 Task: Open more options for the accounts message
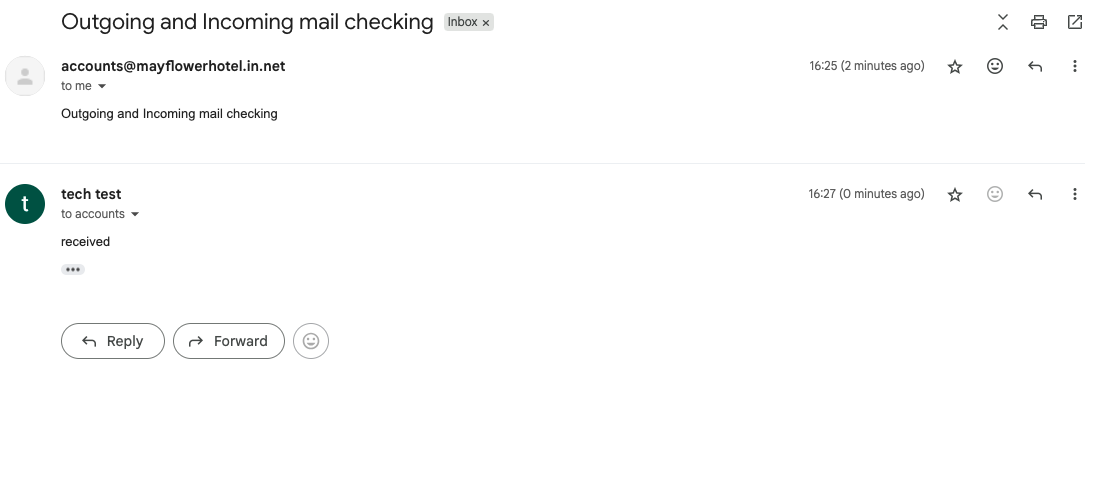click(1075, 66)
